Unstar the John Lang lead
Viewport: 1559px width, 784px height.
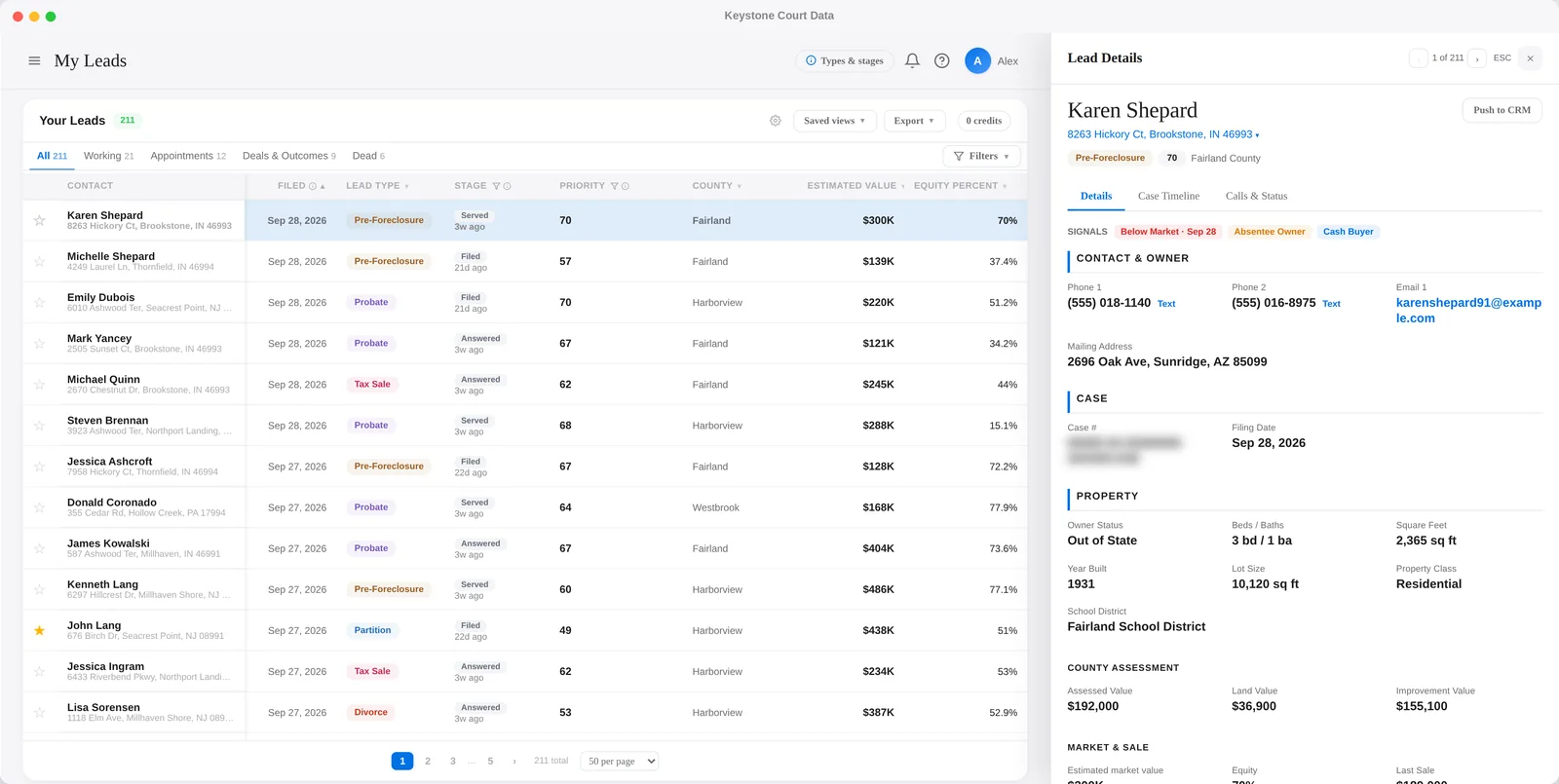[40, 631]
